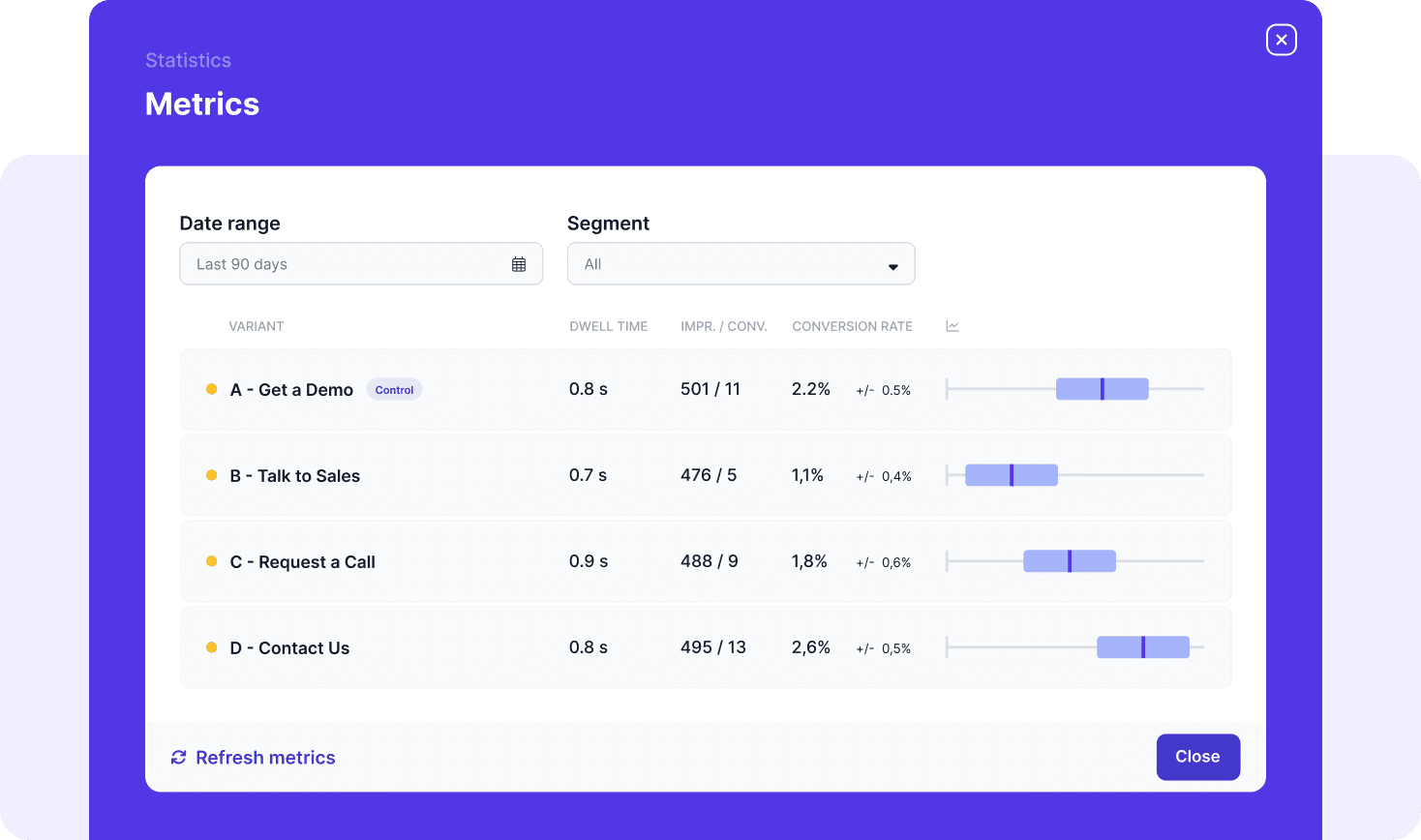Close the Metrics dialog via X icon
The image size is (1421, 840).
tap(1281, 40)
